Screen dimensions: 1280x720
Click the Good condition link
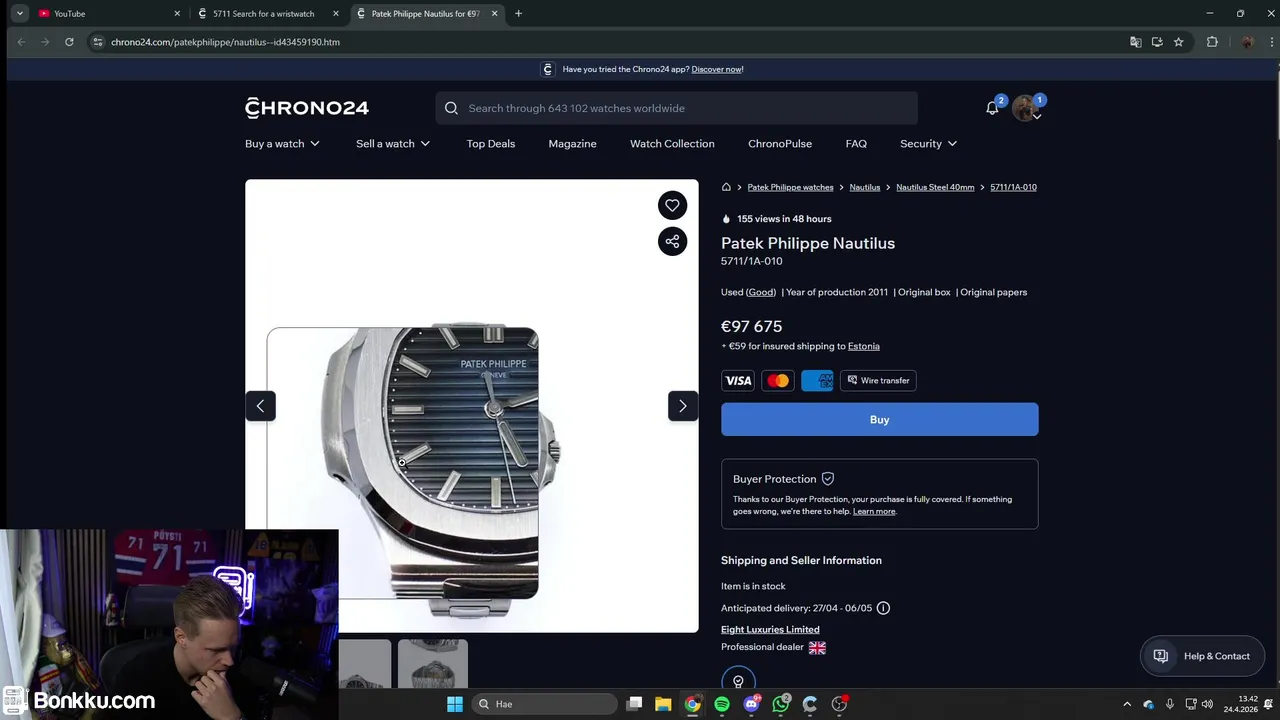click(x=761, y=292)
